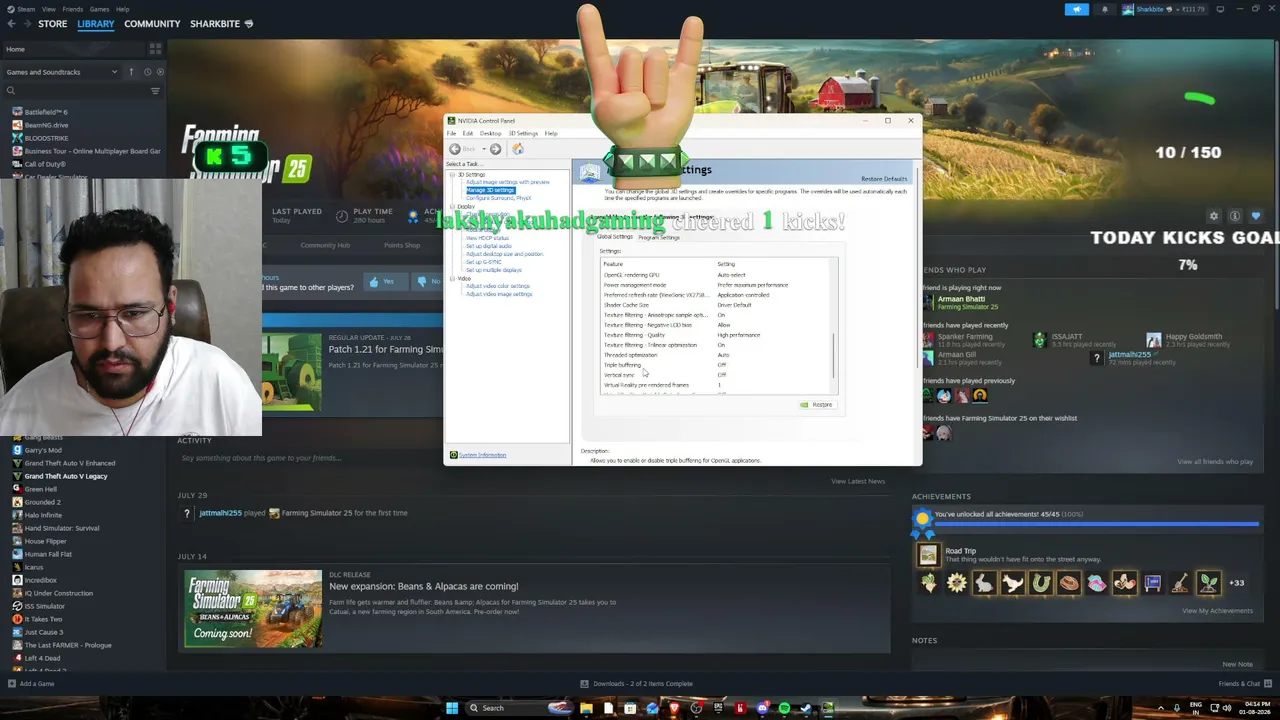This screenshot has height=720, width=1280.
Task: Select Configure Surround, PhysX
Action: tap(498, 198)
